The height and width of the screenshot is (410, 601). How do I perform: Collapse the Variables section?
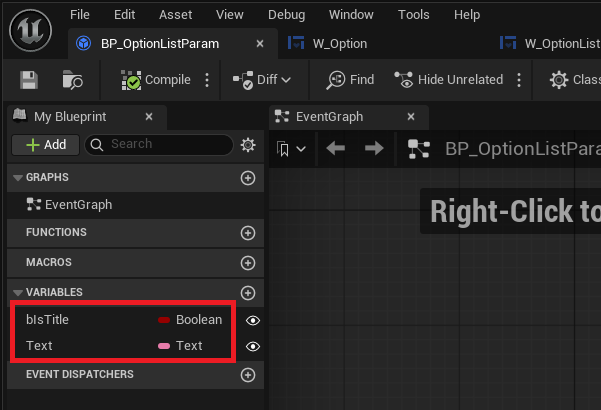[17, 292]
